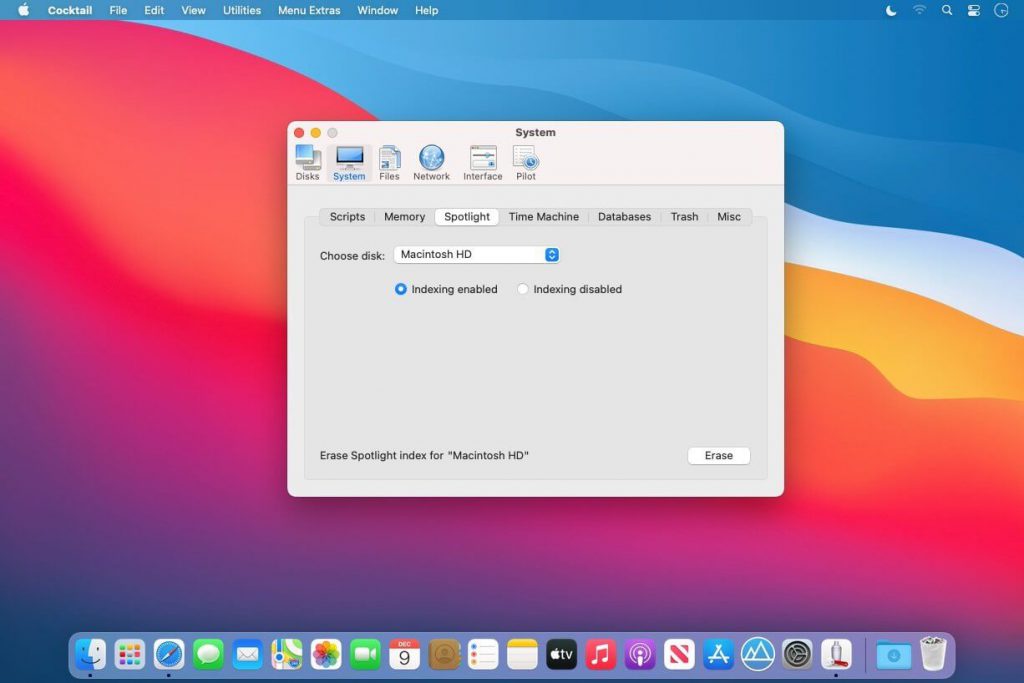Switch to the Time Machine tab

click(543, 217)
